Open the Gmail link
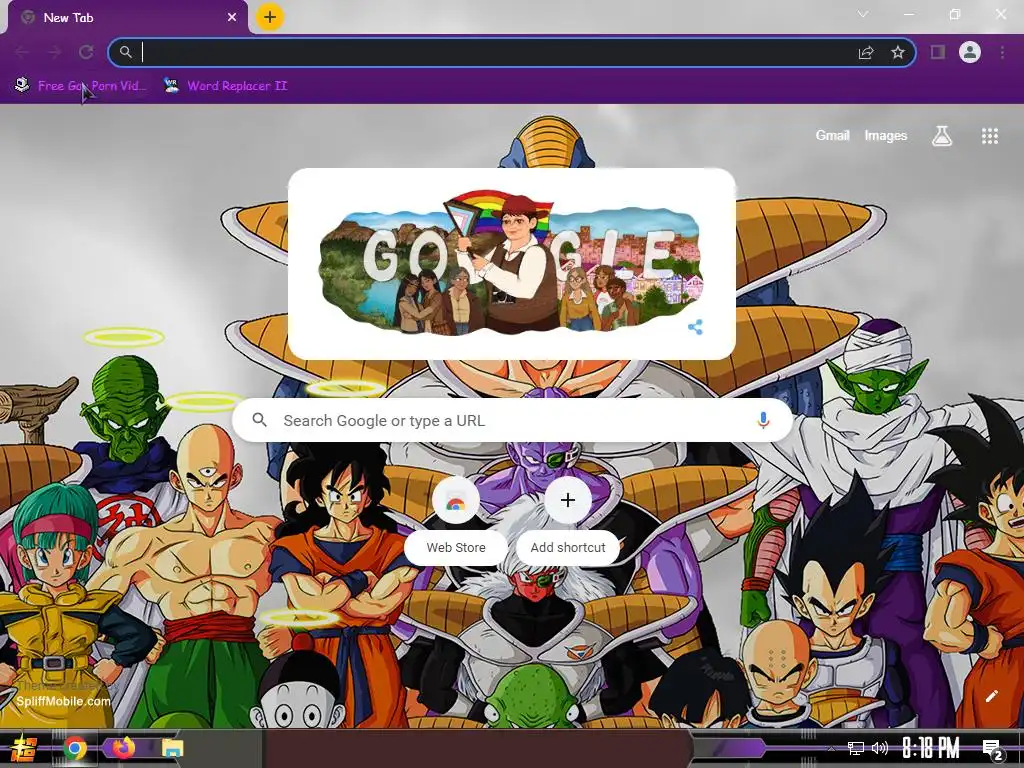 [833, 135]
